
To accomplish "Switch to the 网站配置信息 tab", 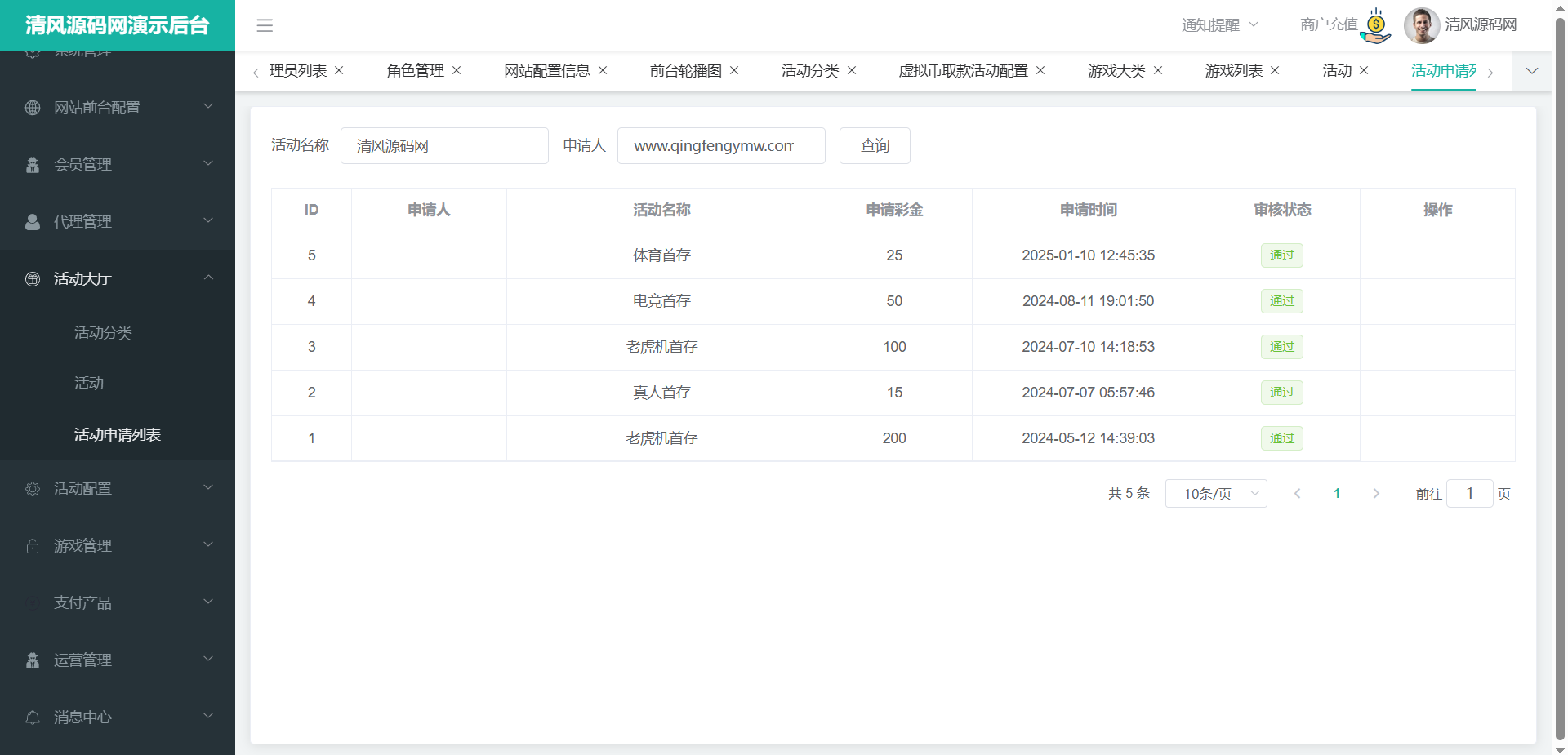I will pos(546,71).
